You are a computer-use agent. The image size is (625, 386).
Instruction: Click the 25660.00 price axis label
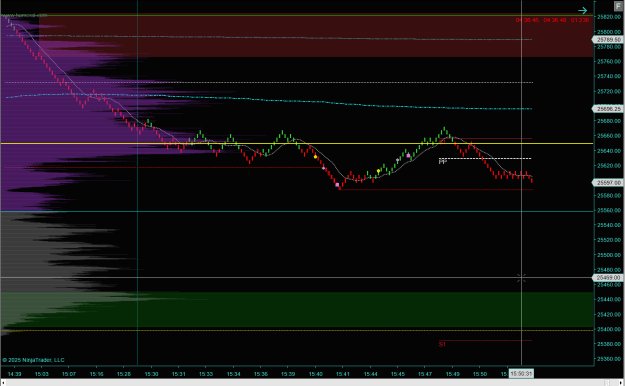click(x=609, y=136)
